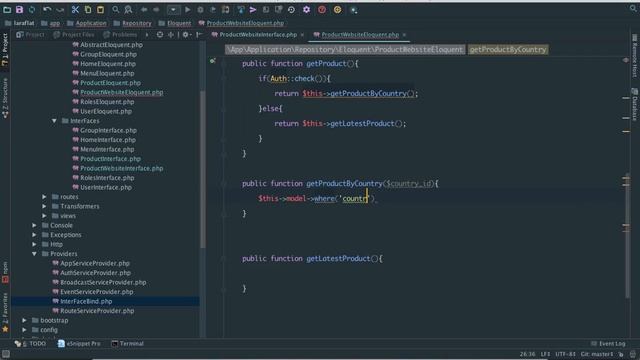Expand Console folder
The width and height of the screenshot is (640, 360).
pyautogui.click(x=34, y=225)
